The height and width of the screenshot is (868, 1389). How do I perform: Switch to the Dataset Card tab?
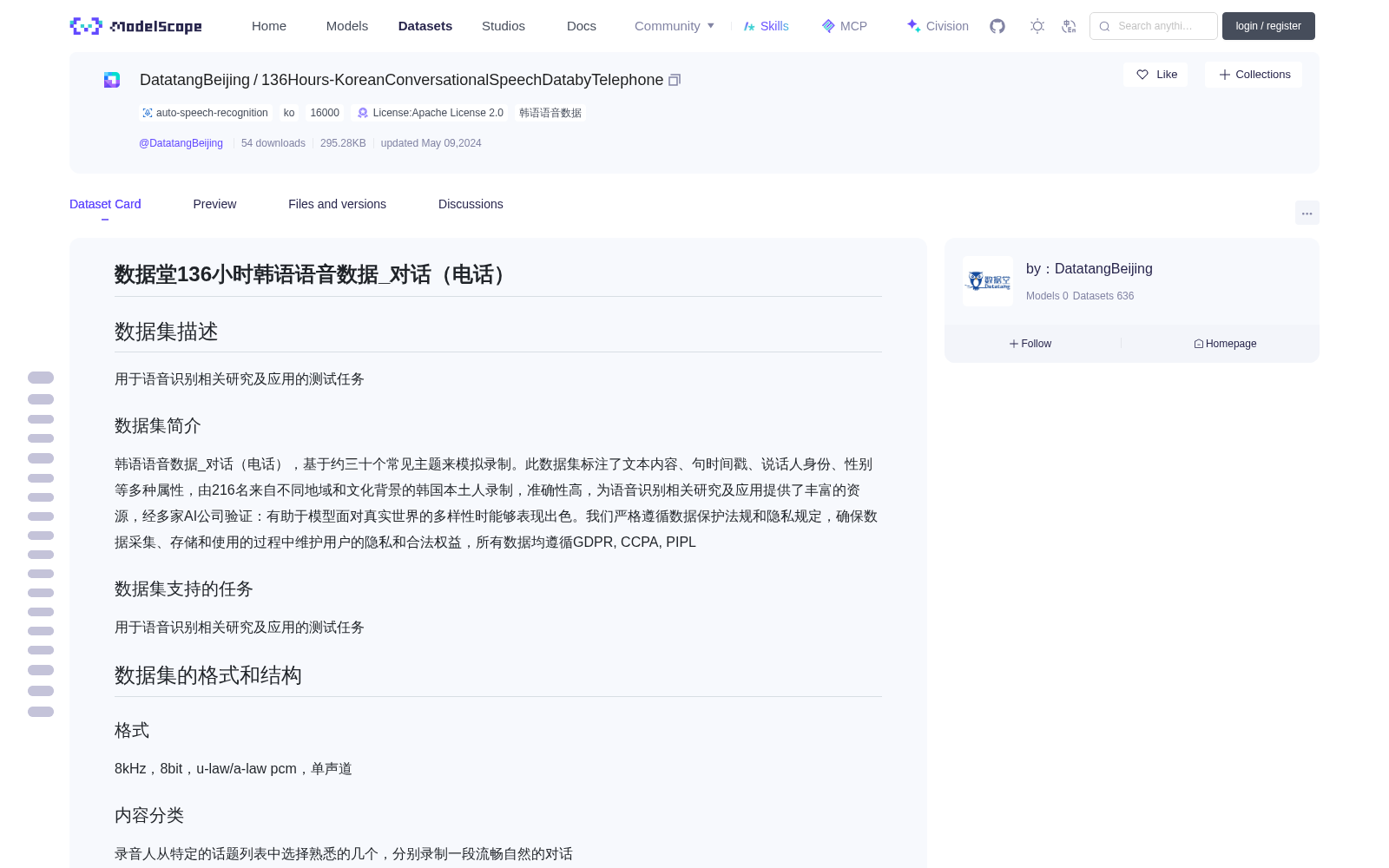(x=105, y=204)
